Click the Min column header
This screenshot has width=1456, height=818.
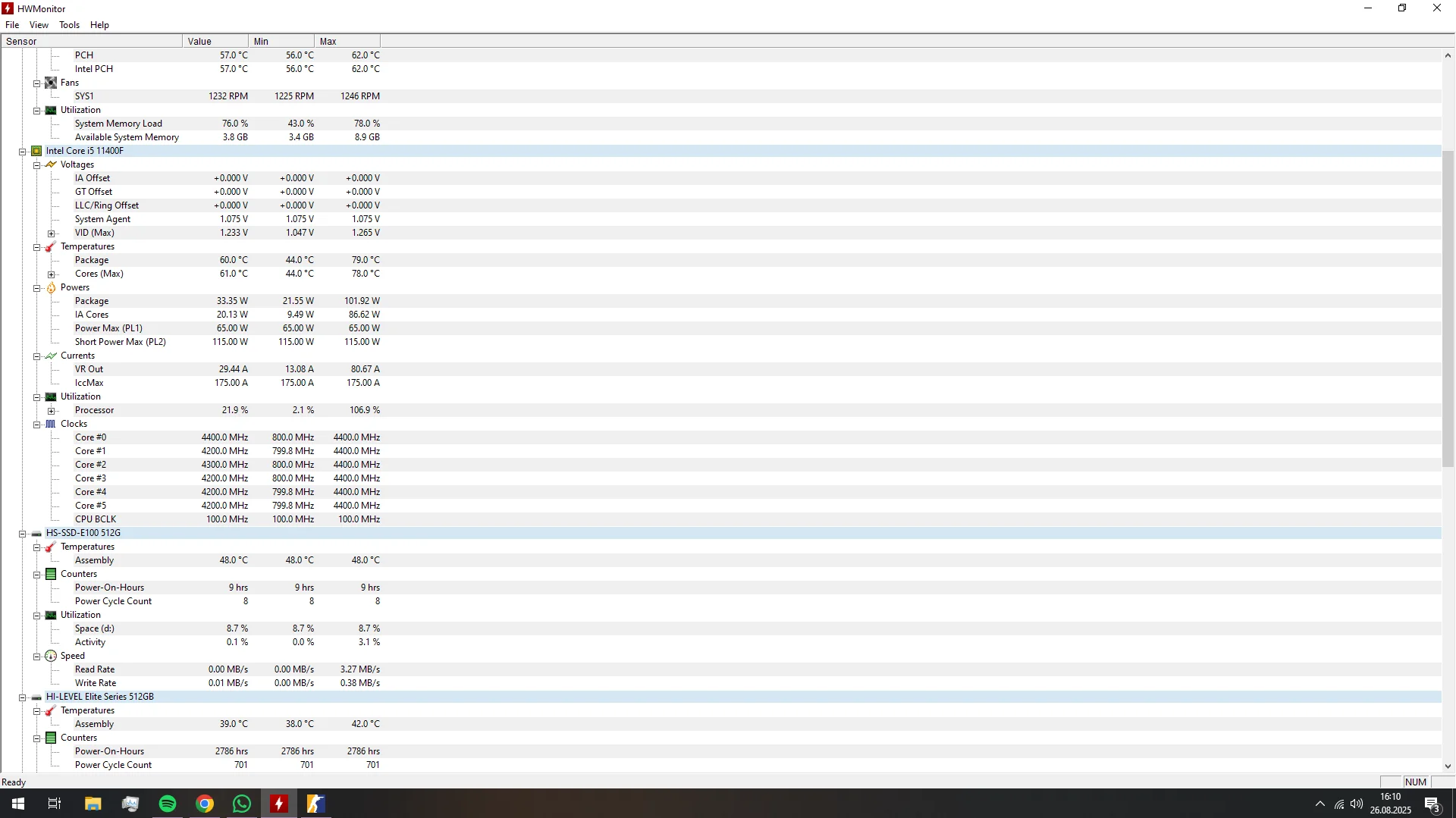[x=281, y=41]
